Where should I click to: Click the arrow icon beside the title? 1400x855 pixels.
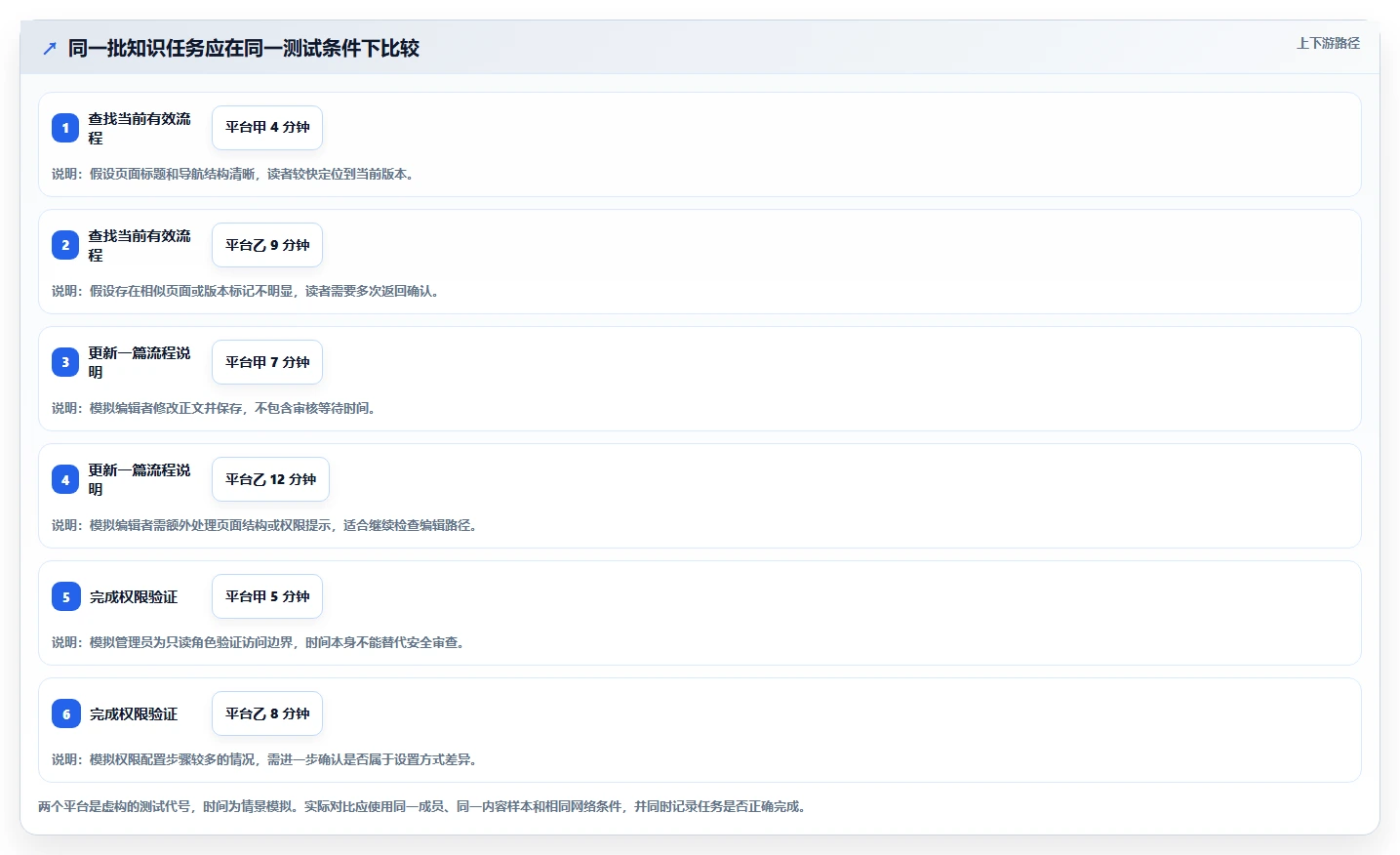[50, 48]
